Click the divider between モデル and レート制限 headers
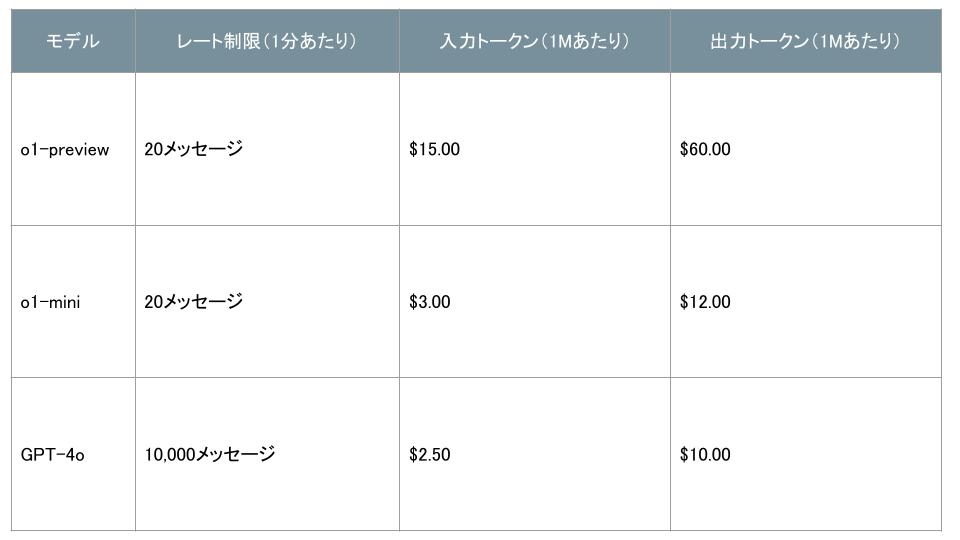Image resolution: width=960 pixels, height=540 pixels. [135, 41]
